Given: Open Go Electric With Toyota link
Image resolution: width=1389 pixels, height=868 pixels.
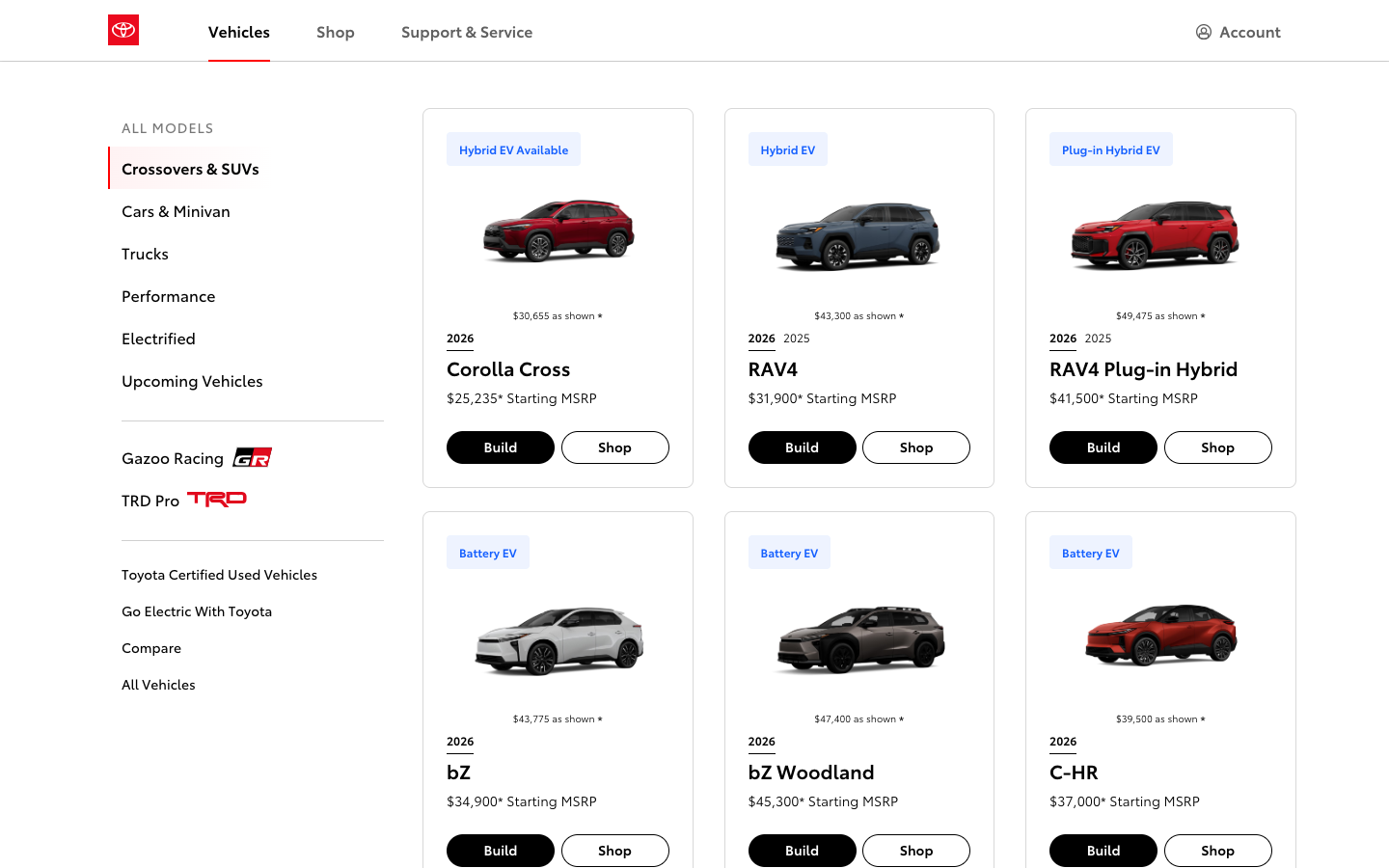Looking at the screenshot, I should [x=197, y=611].
